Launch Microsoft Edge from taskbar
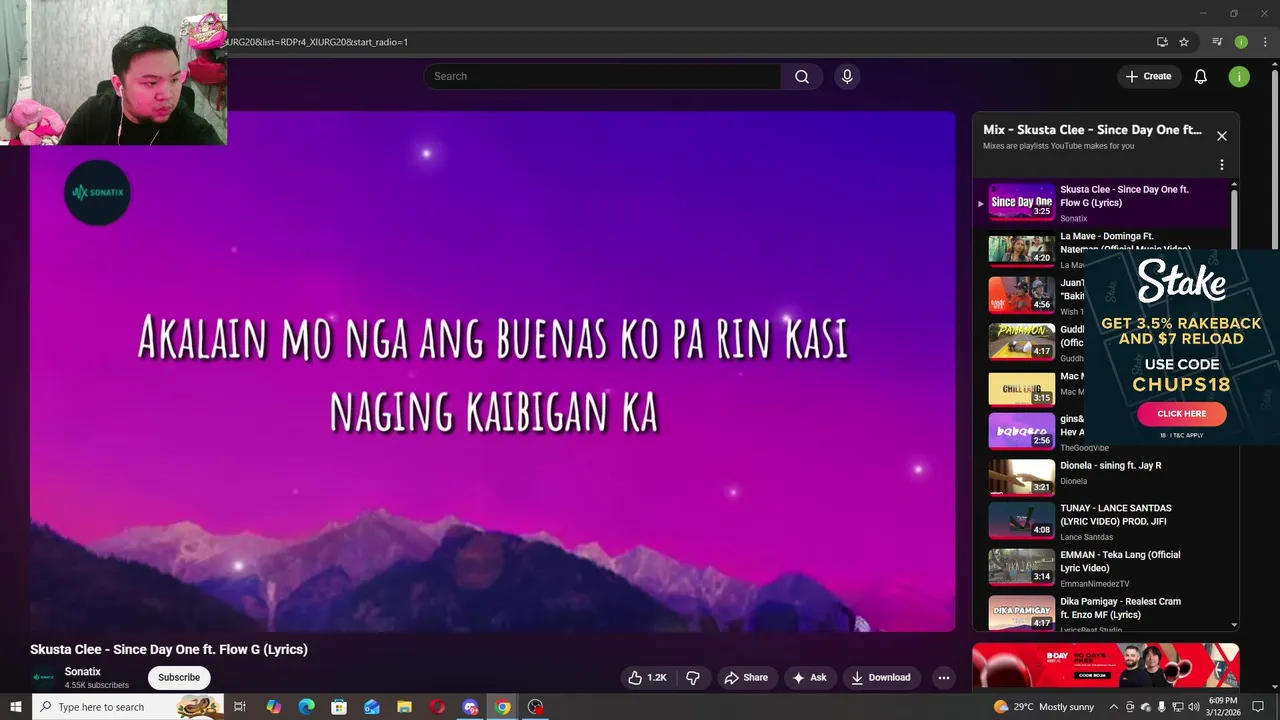Viewport: 1280px width, 720px height. click(x=307, y=707)
